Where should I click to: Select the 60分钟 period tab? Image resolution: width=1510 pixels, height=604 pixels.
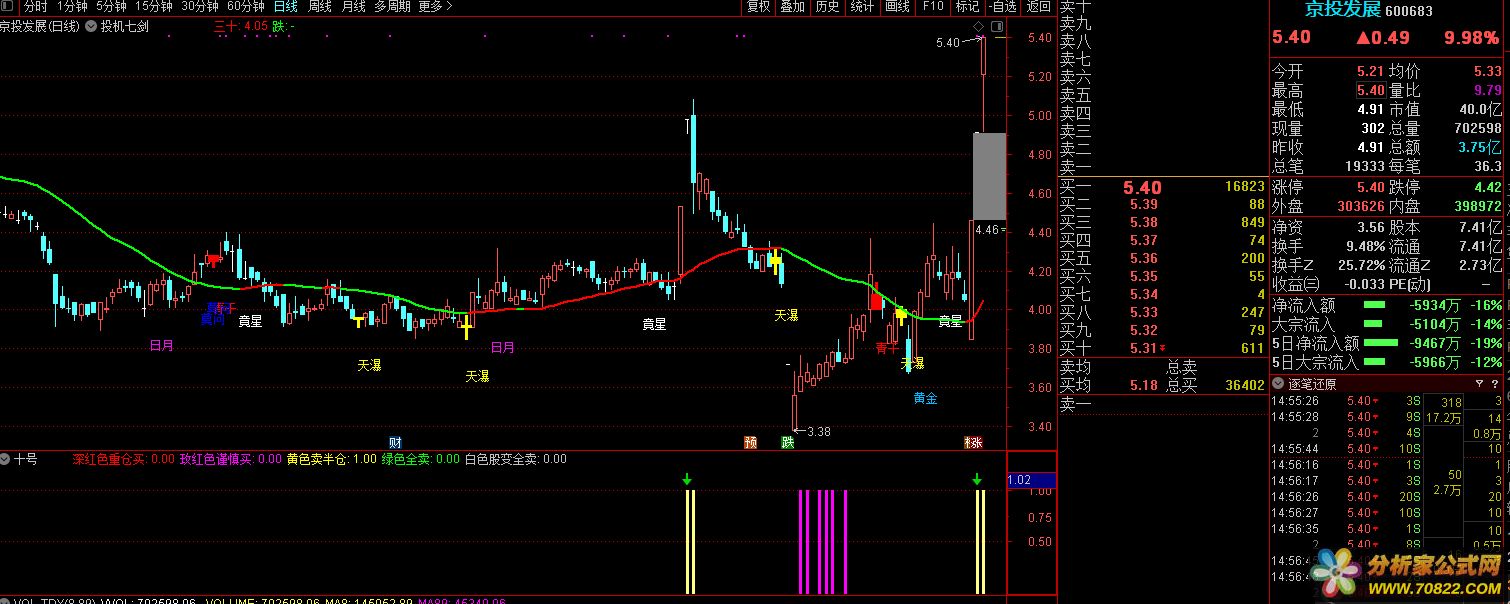(245, 6)
